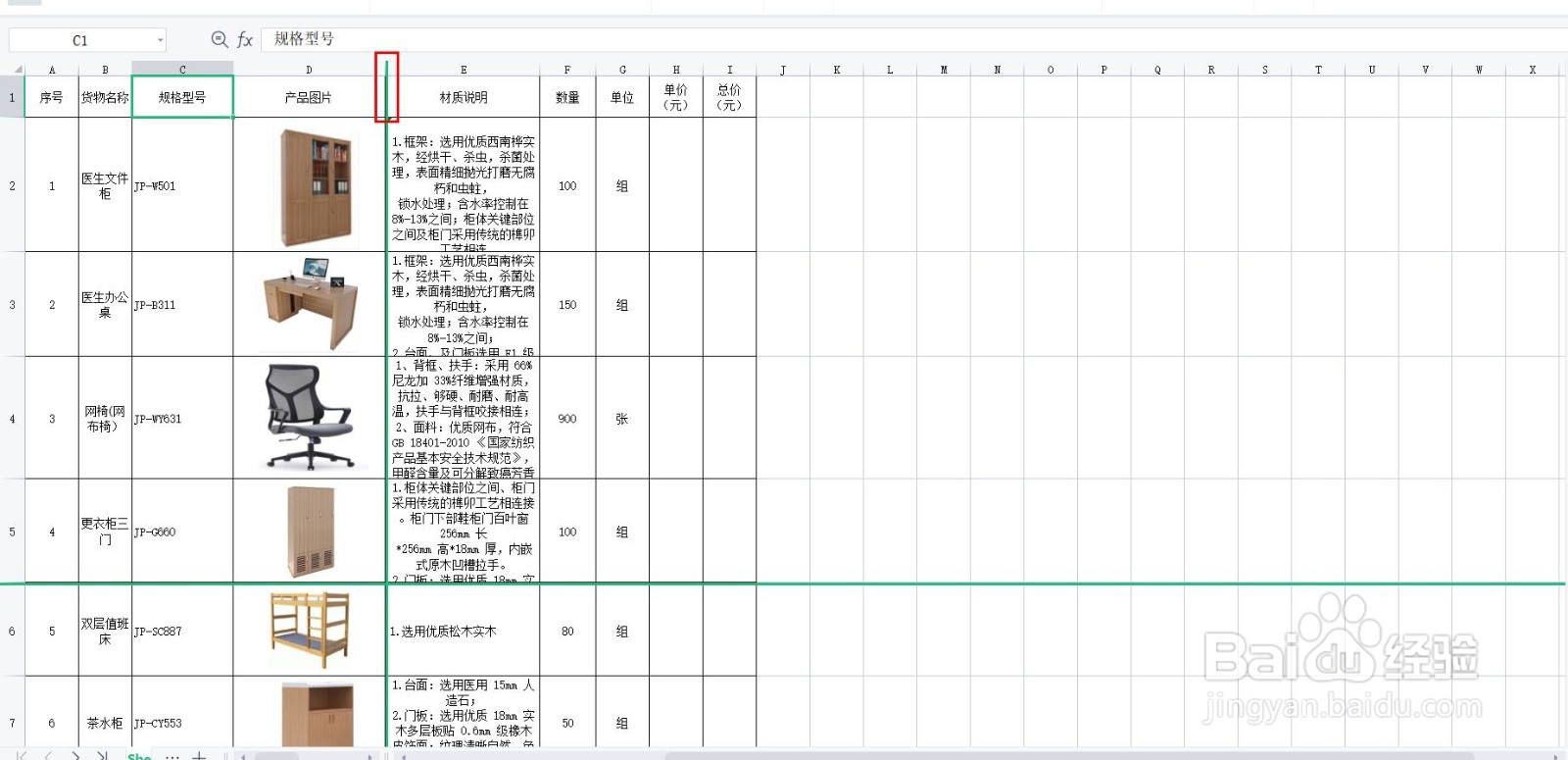Screen dimensions: 1568x760
Task: Click the formula bar showing 规格型号
Action: (x=915, y=39)
